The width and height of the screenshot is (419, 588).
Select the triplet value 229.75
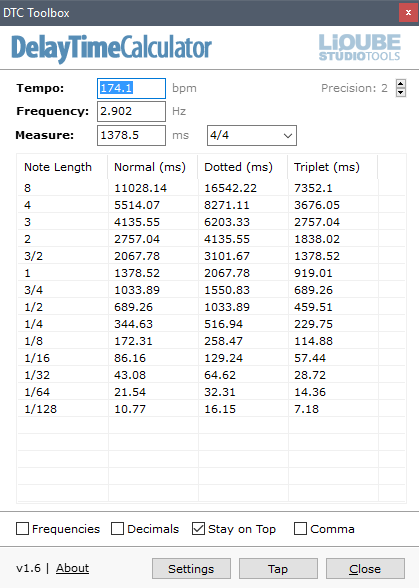(313, 324)
